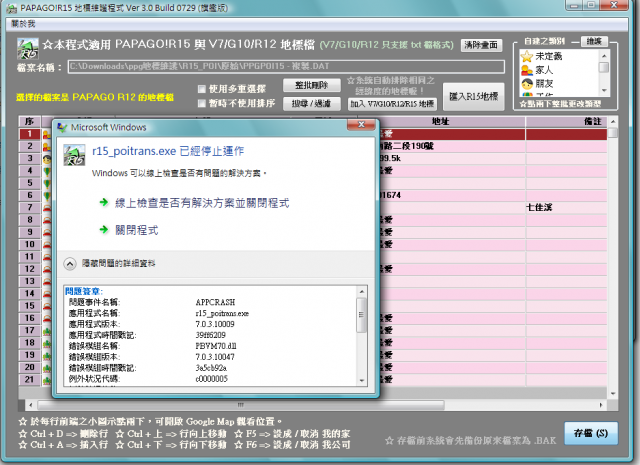This screenshot has height=465, width=640.
Task: Close the Microsoft Windows crash dialog
Action: [361, 125]
